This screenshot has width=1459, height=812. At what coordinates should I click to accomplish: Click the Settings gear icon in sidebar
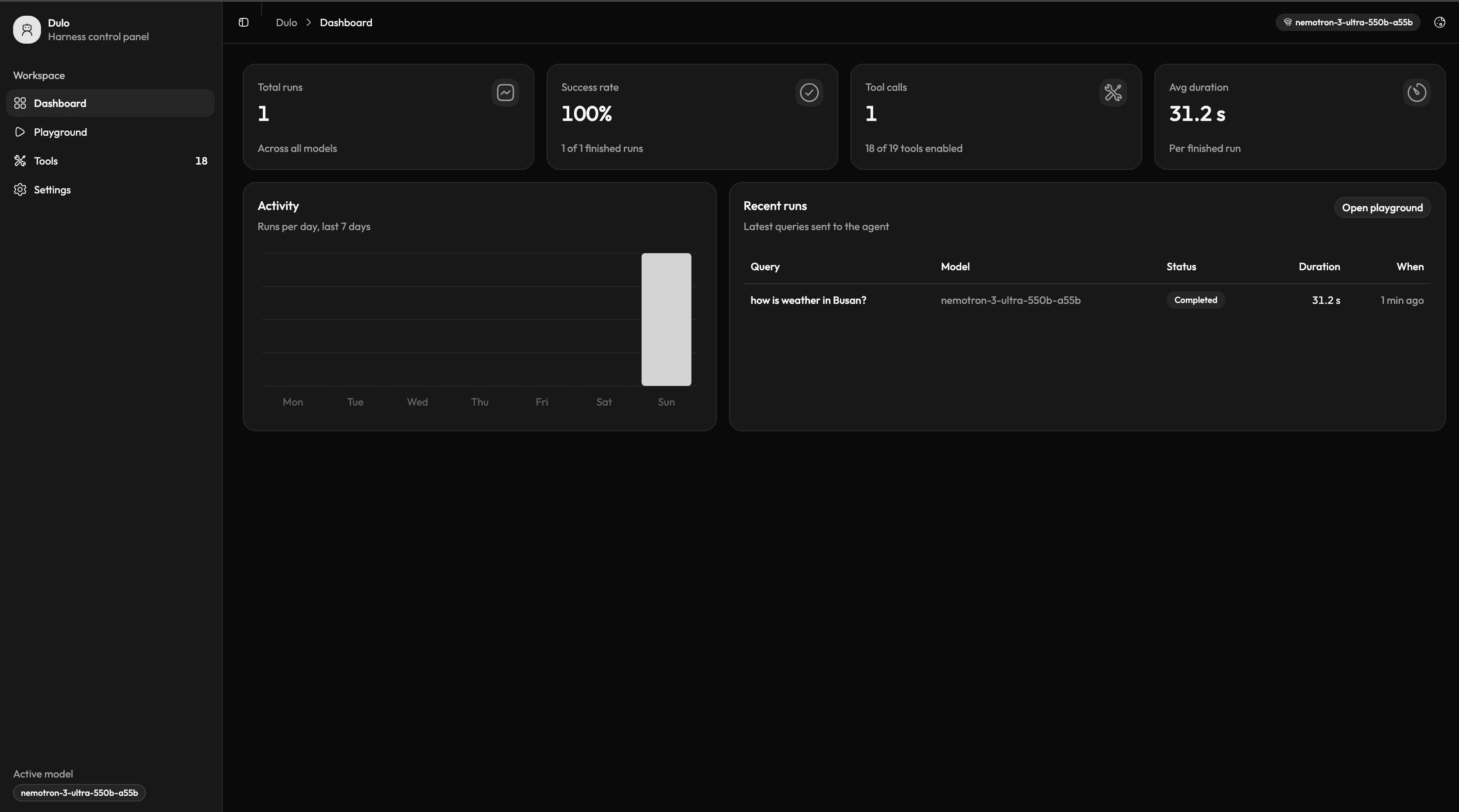(21, 190)
